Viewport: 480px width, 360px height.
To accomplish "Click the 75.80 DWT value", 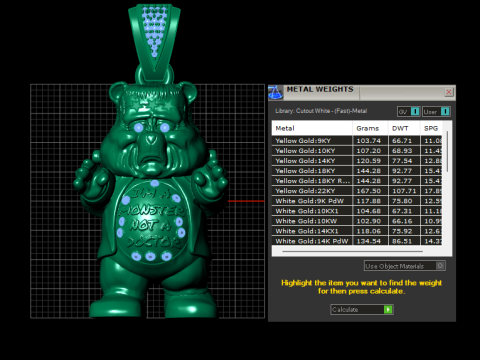I will pos(402,201).
